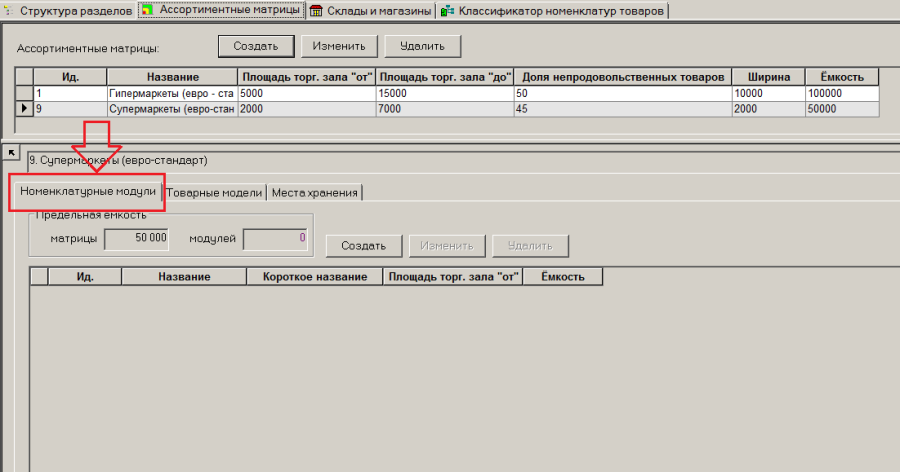Open the Структура разделов tab
This screenshot has width=900, height=472.
(69, 10)
